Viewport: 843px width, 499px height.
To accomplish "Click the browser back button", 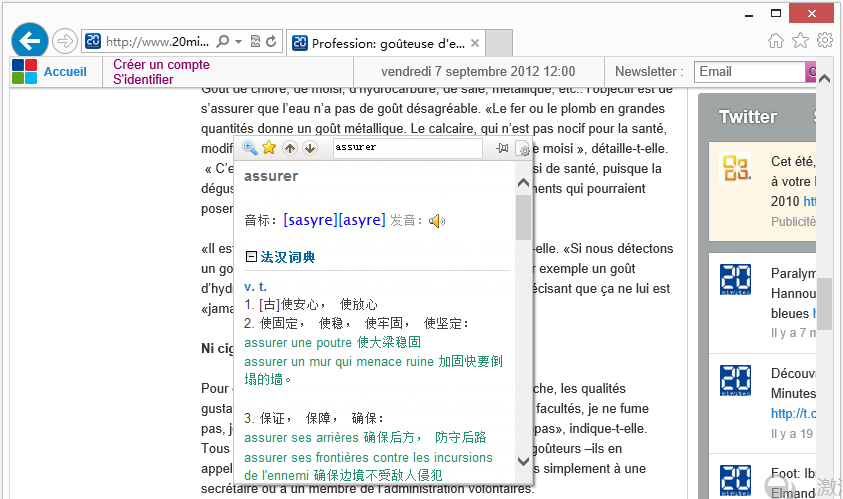I will (x=30, y=41).
